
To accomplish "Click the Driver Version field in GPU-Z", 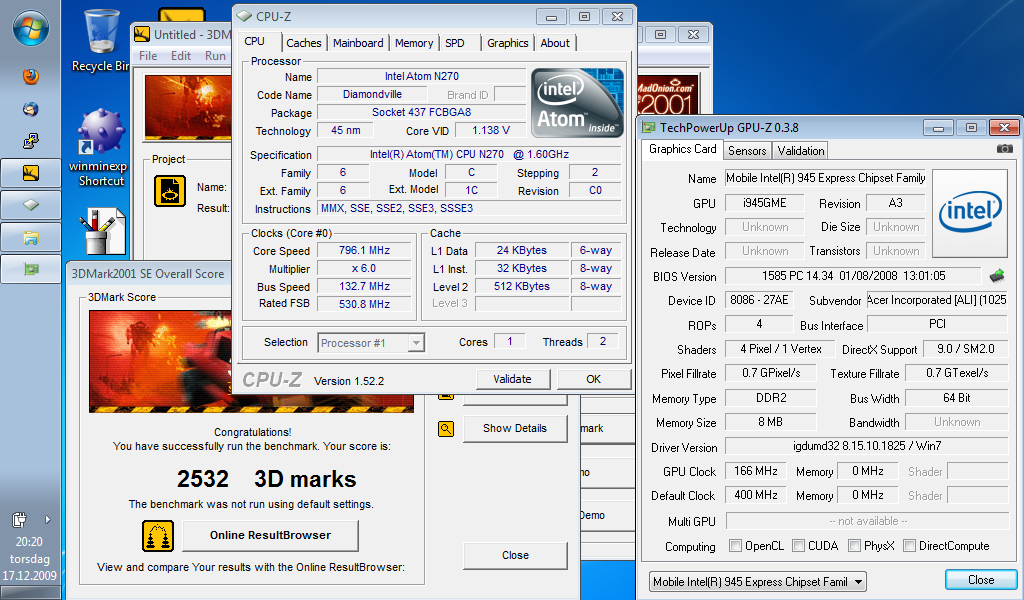I will pos(867,446).
